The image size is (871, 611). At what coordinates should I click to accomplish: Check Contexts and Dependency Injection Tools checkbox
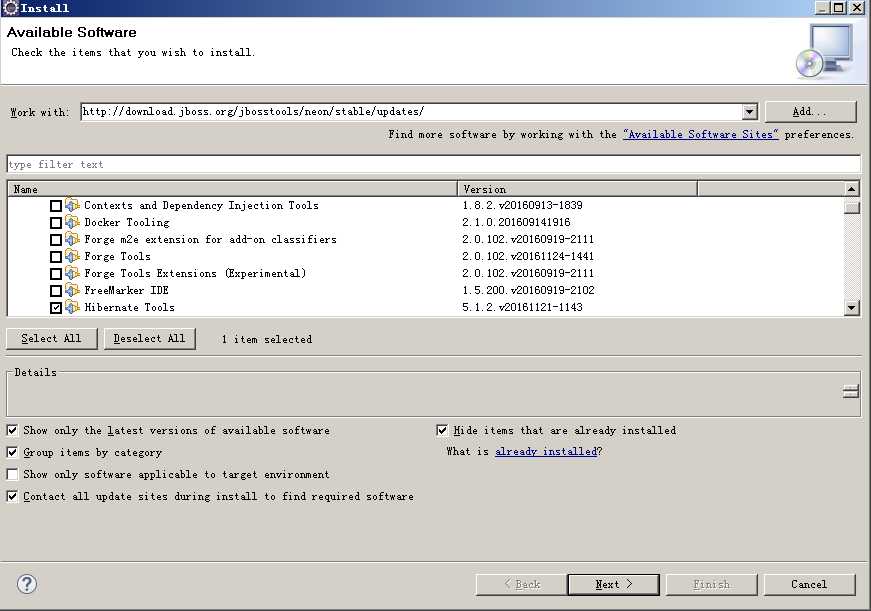point(56,206)
